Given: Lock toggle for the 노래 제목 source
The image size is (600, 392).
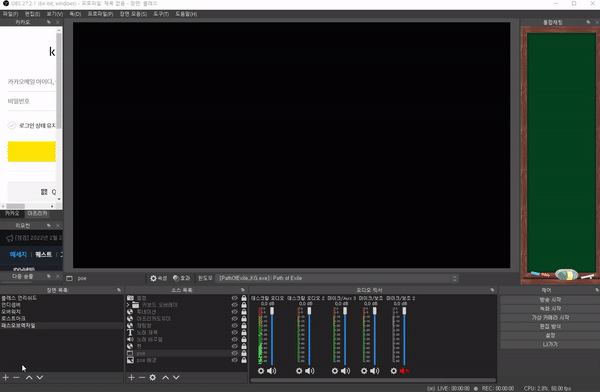Looking at the screenshot, I should coord(244,333).
